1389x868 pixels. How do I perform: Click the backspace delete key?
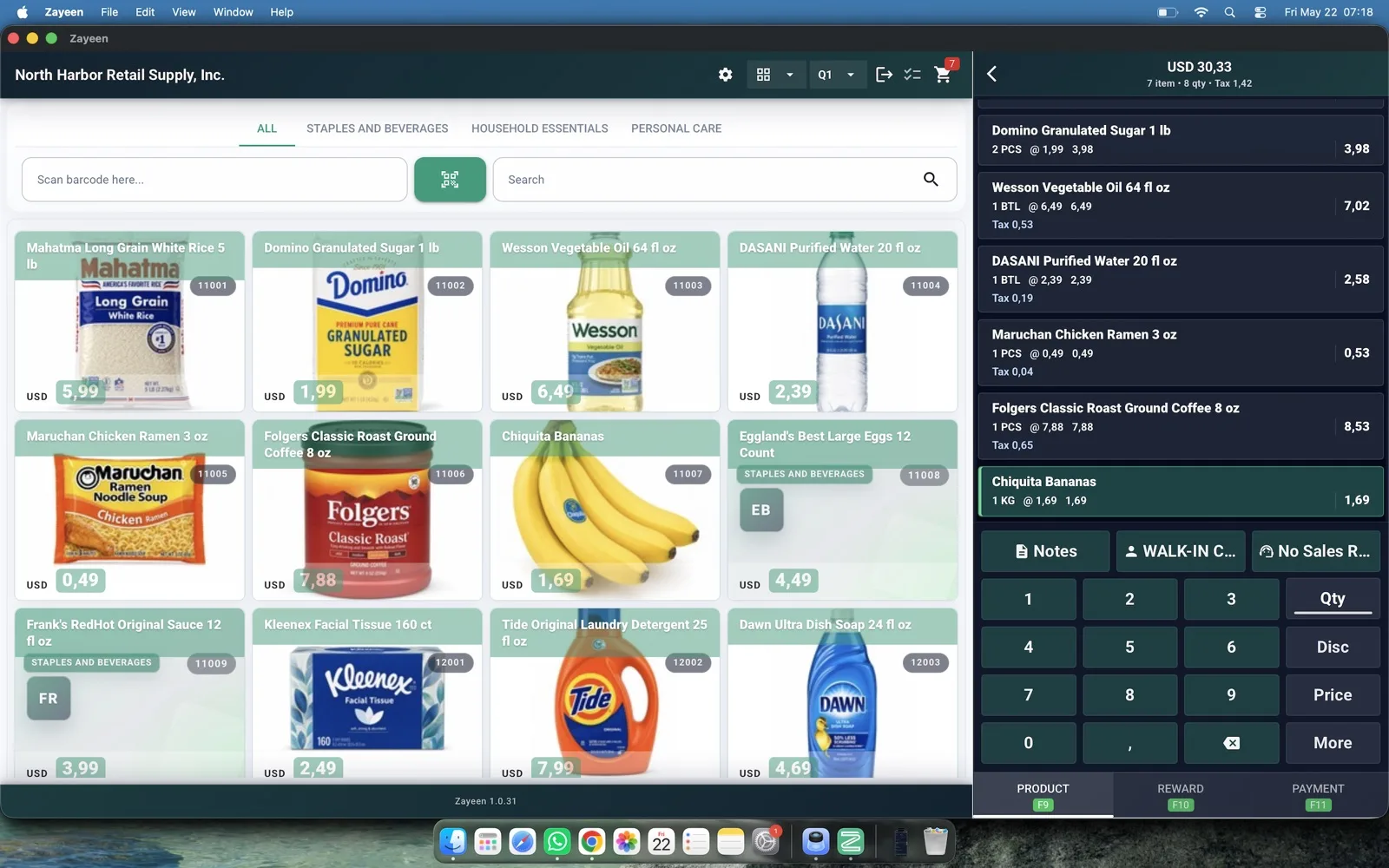[1231, 743]
